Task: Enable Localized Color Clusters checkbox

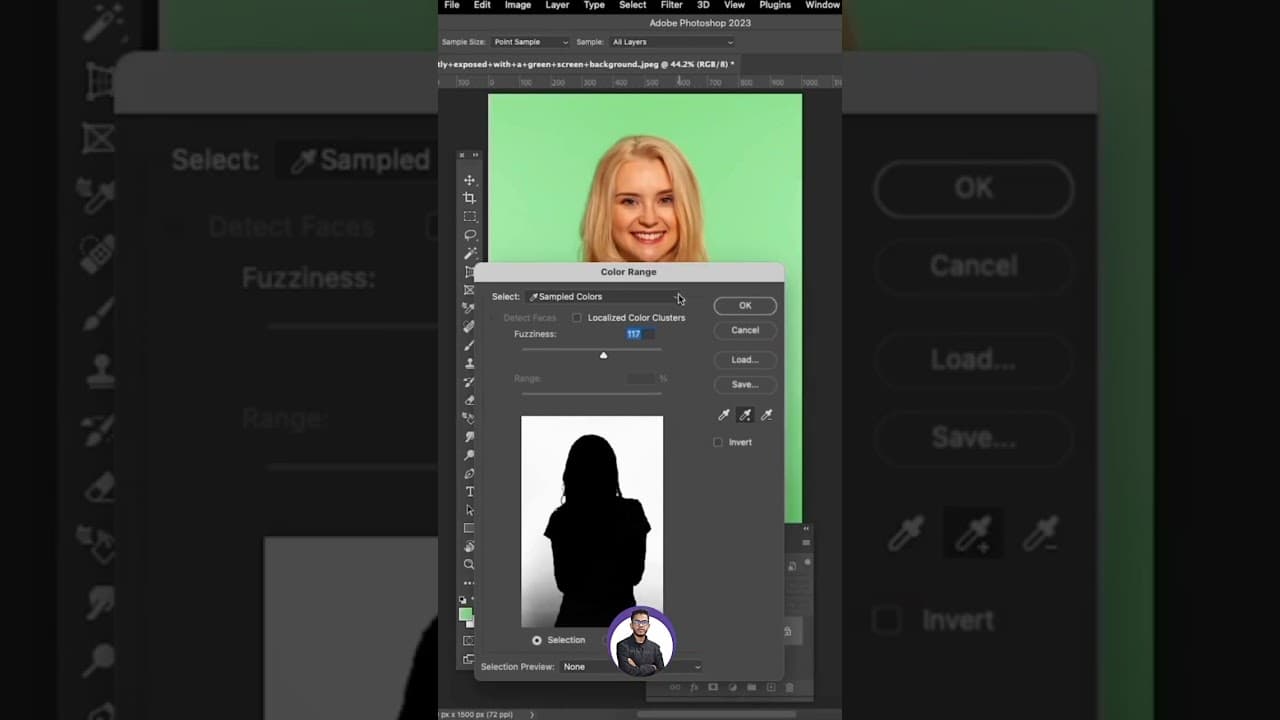Action: point(577,318)
